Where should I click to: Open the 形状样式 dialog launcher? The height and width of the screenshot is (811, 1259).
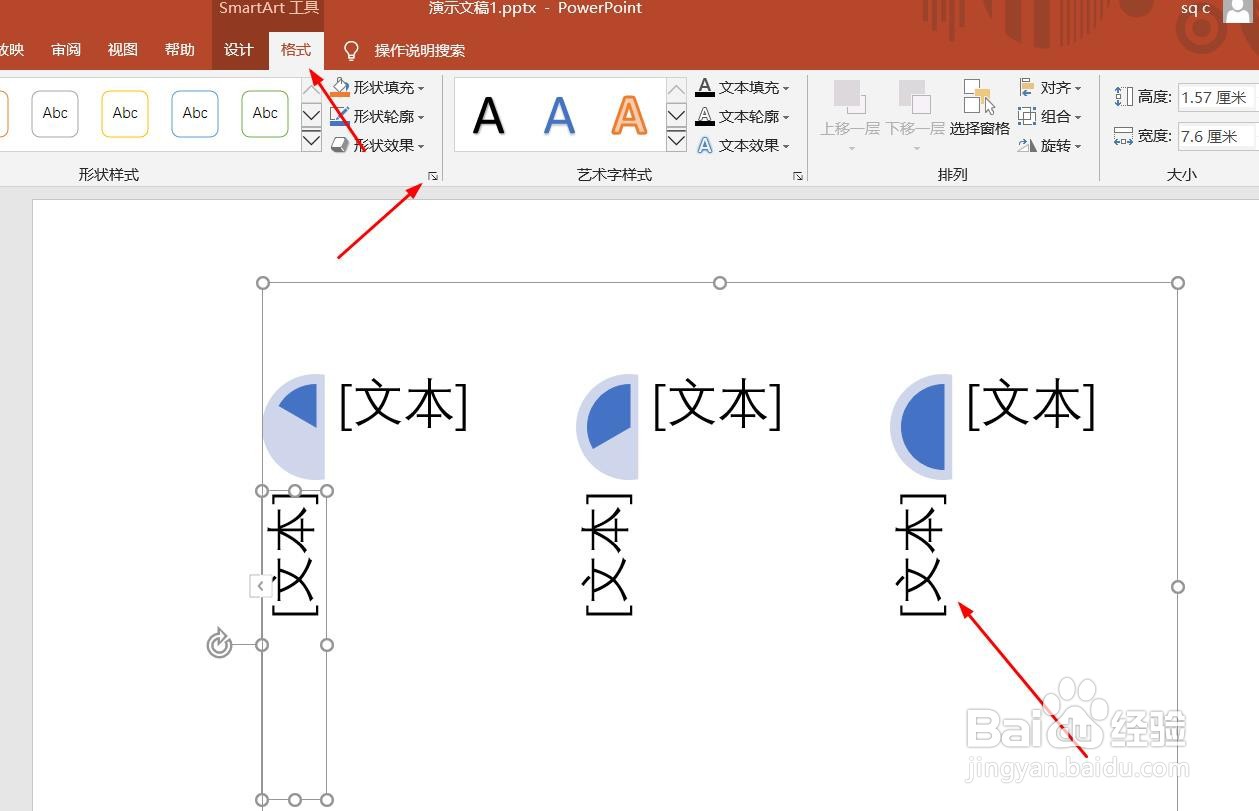[433, 176]
